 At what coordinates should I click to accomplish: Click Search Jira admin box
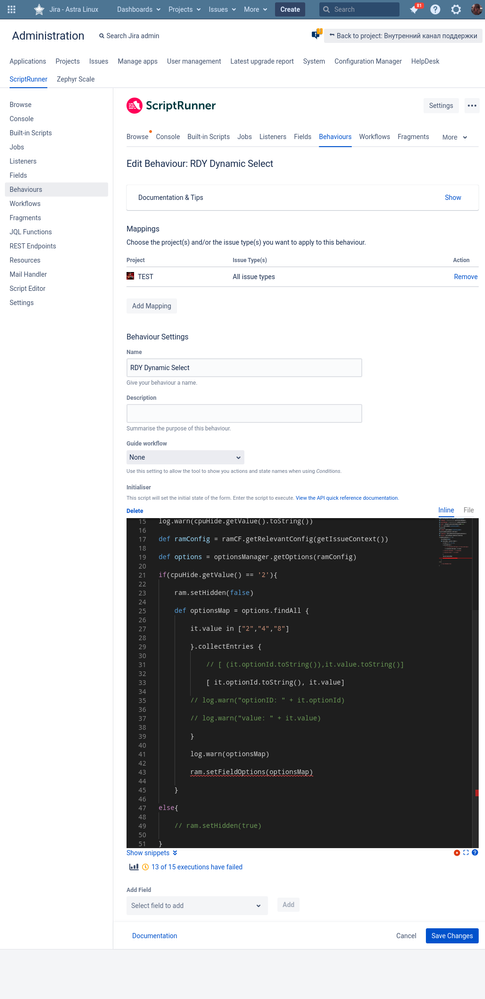[129, 36]
